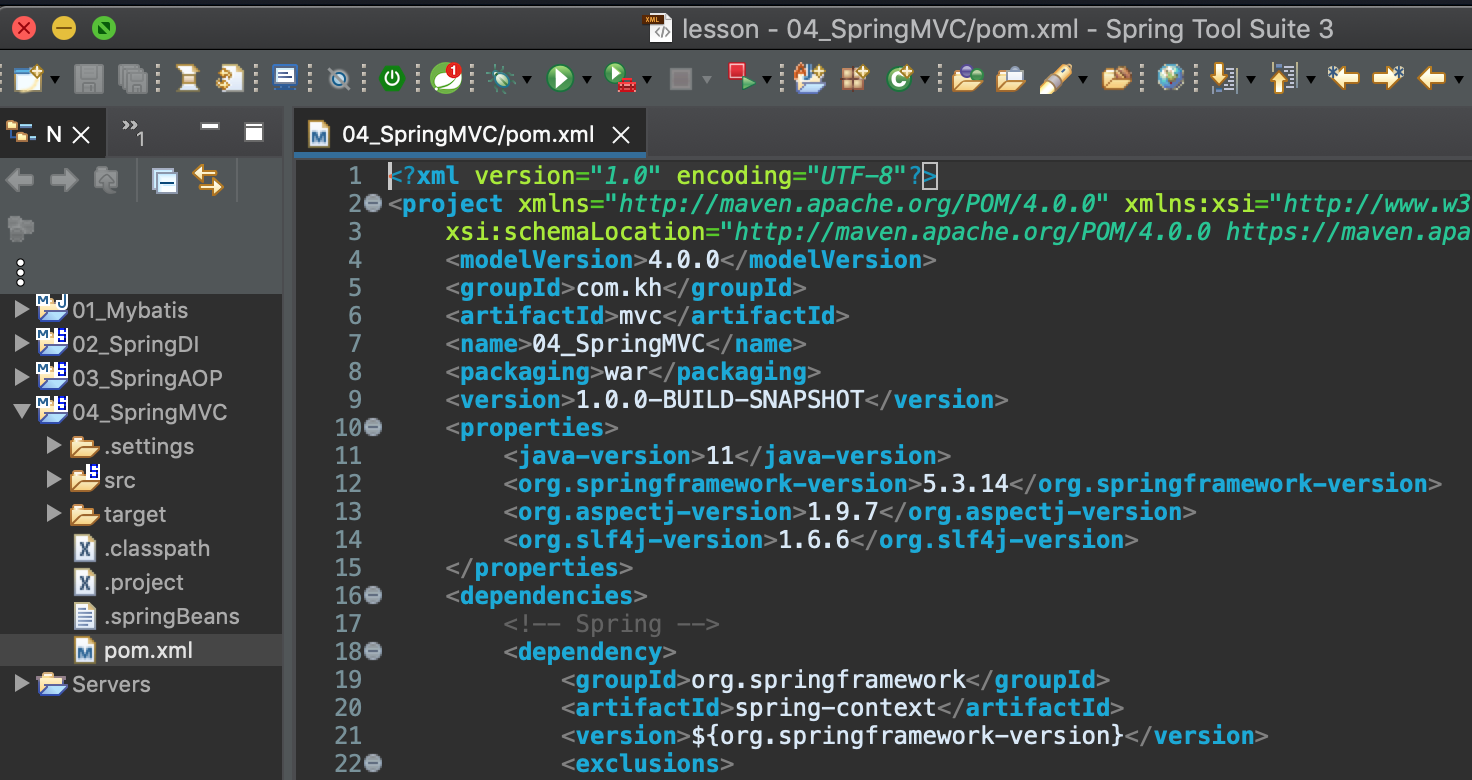Minimize the Navigator panel
This screenshot has width=1472, height=780.
(x=210, y=127)
